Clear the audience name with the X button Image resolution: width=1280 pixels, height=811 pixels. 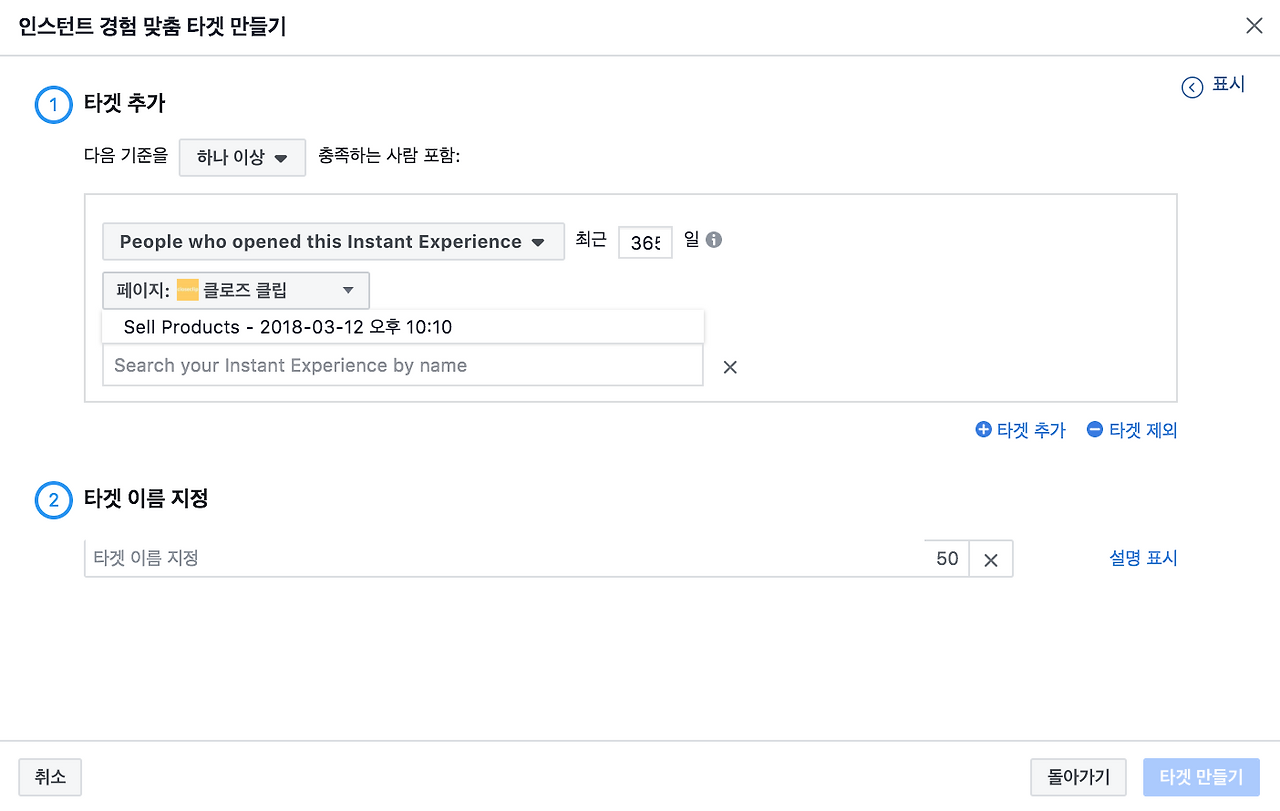pyautogui.click(x=991, y=558)
